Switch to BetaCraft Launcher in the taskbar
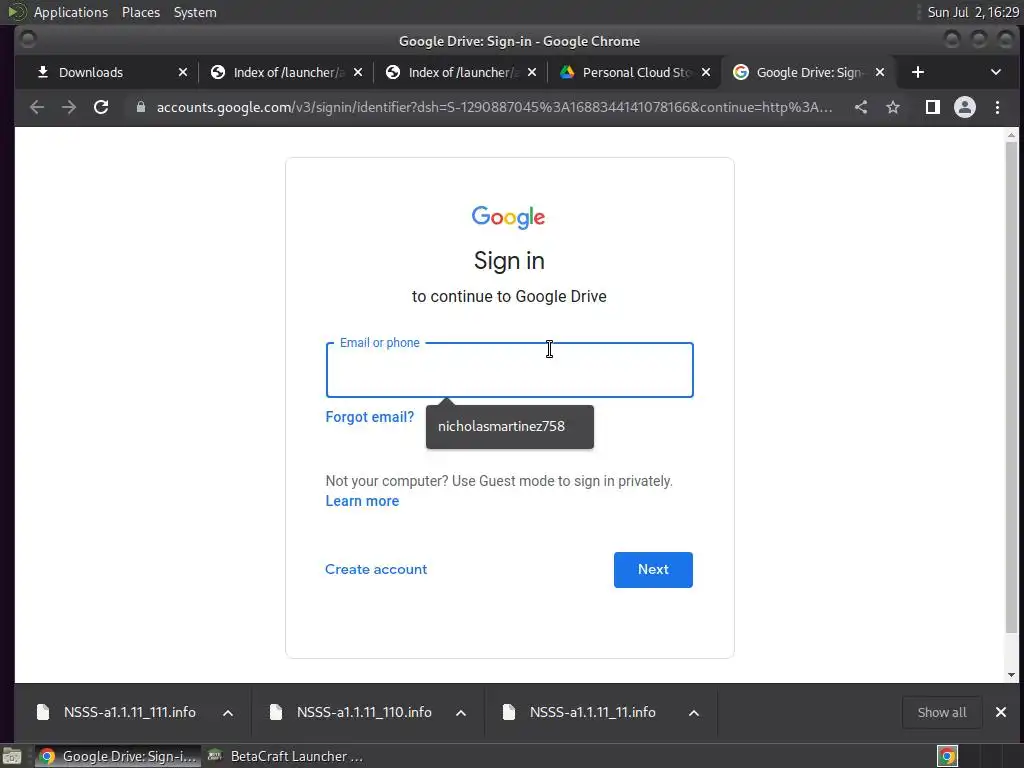The width and height of the screenshot is (1024, 768). tap(286, 756)
